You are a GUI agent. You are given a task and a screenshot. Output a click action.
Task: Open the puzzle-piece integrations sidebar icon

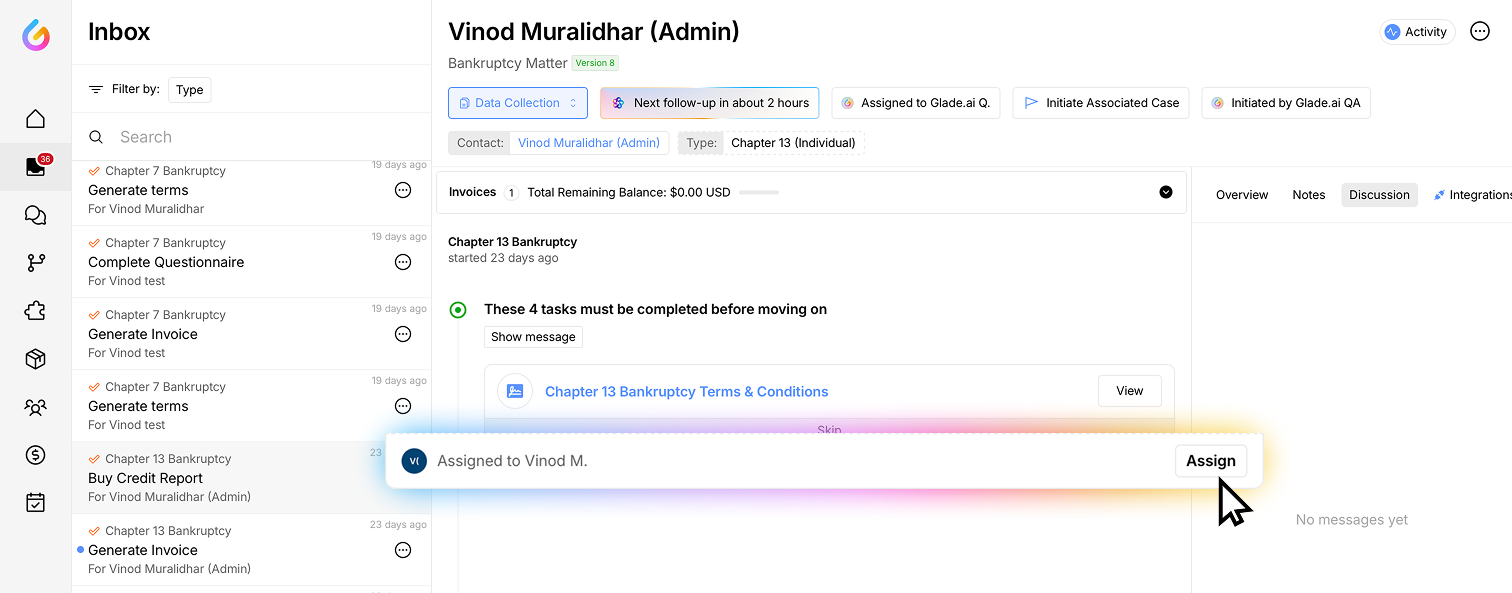tap(36, 311)
